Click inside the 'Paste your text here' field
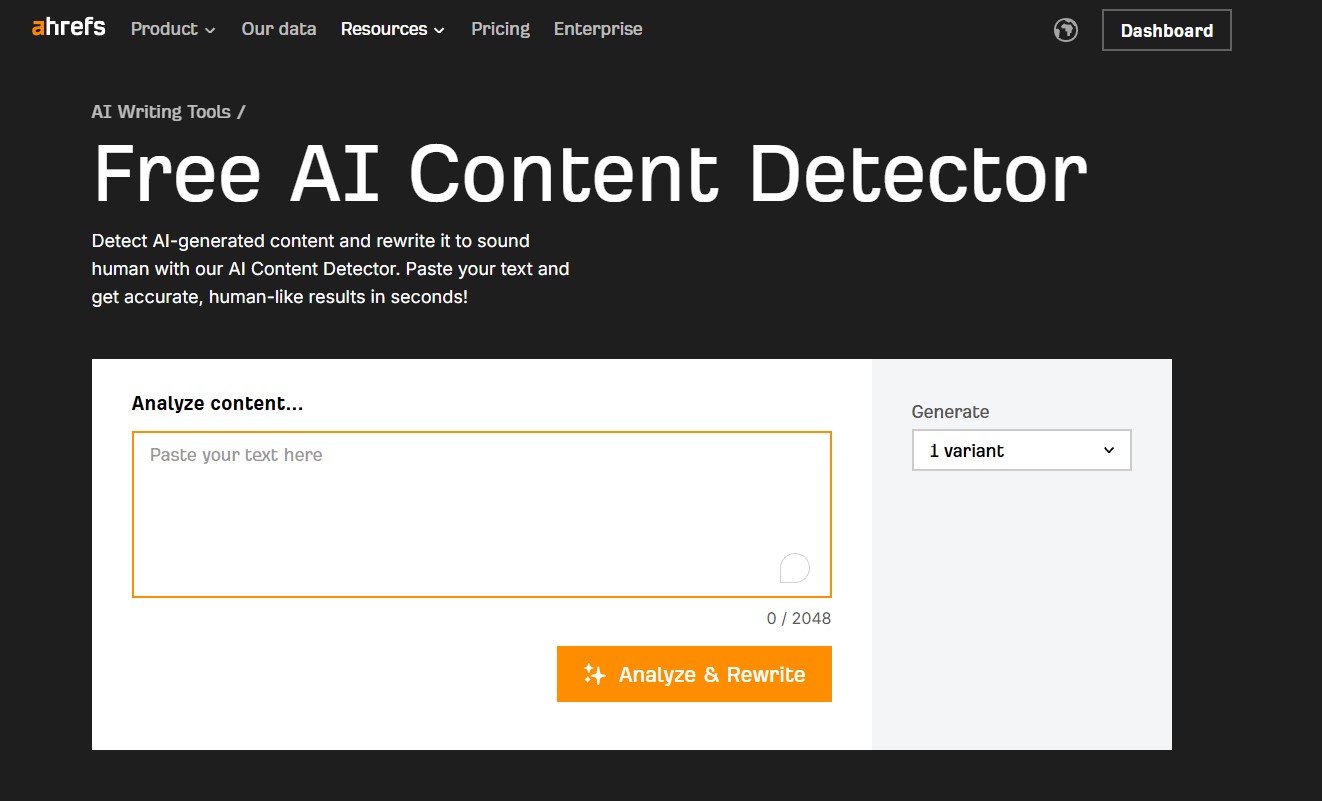The width and height of the screenshot is (1322, 801). point(480,510)
